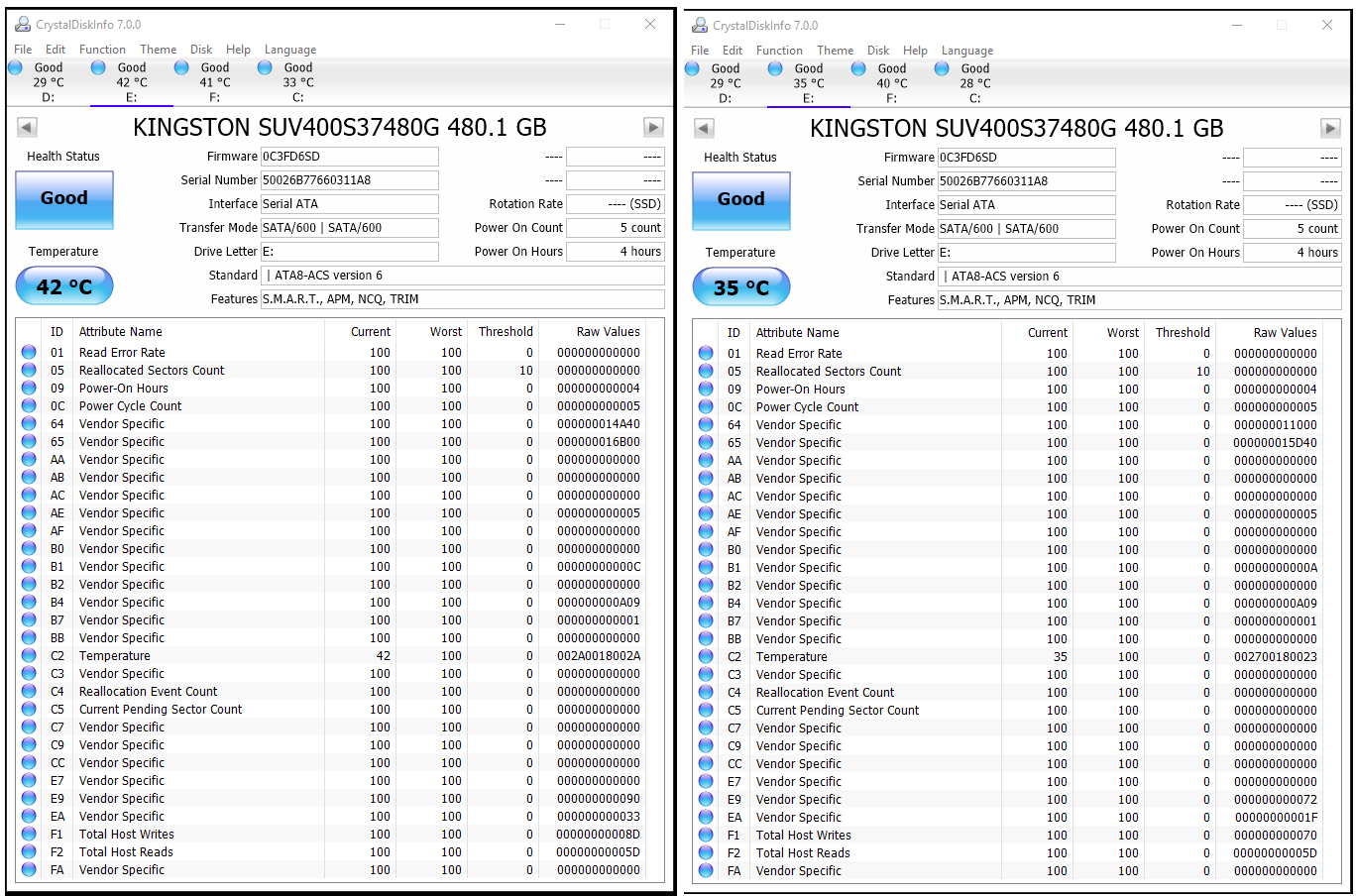Click status orb for attribute ID E9, left window
This screenshot has width=1356, height=896.
[x=29, y=798]
